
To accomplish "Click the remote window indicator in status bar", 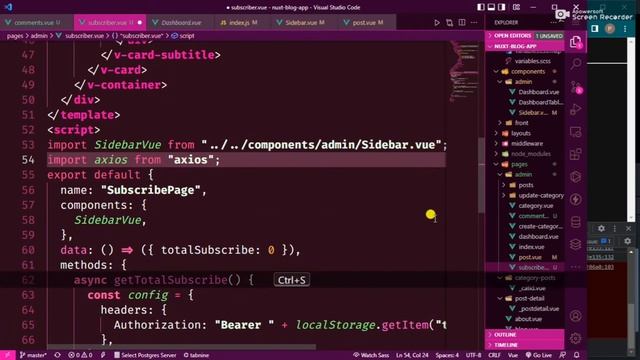I will 7,355.
